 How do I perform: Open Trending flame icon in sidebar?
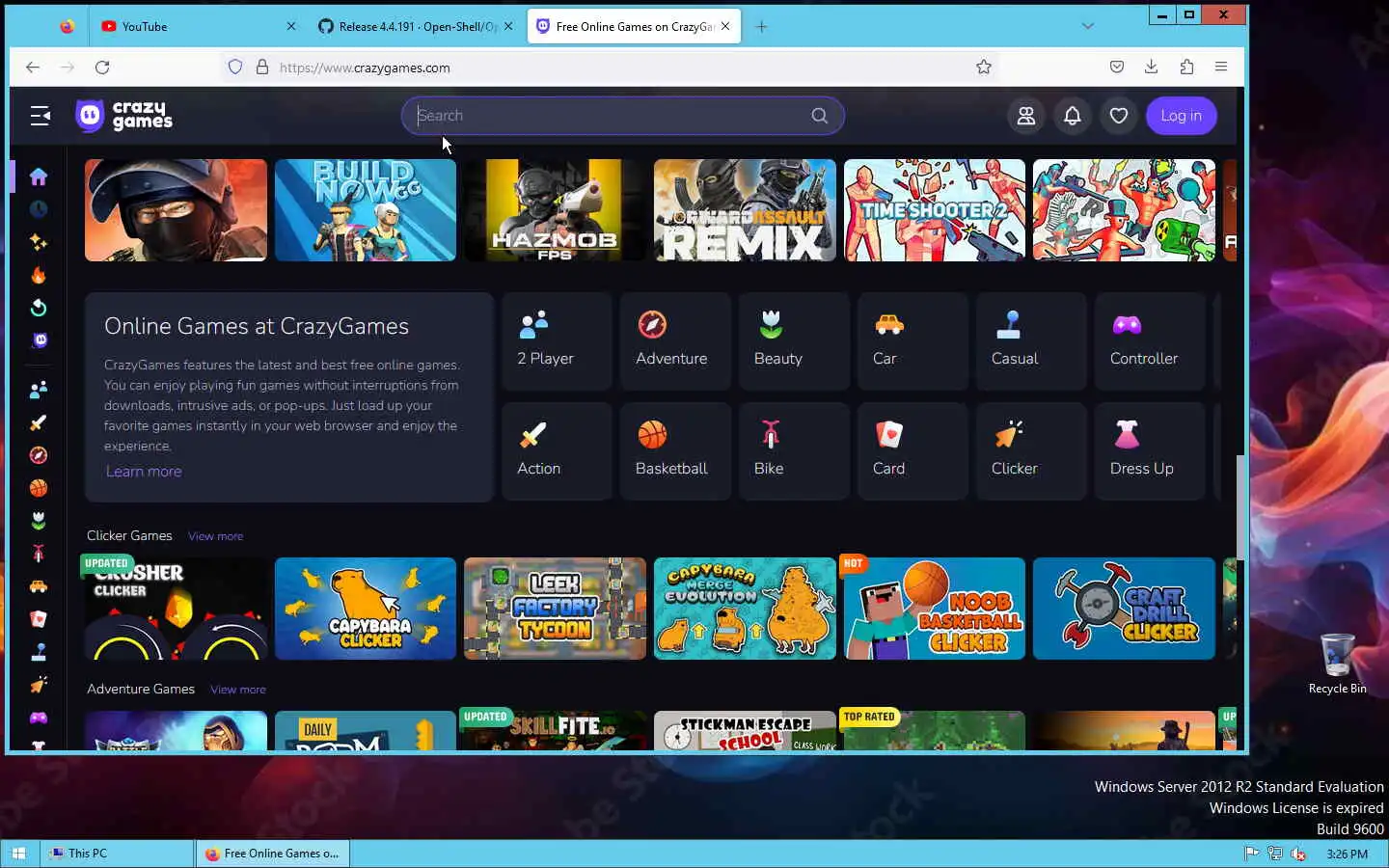(x=39, y=275)
